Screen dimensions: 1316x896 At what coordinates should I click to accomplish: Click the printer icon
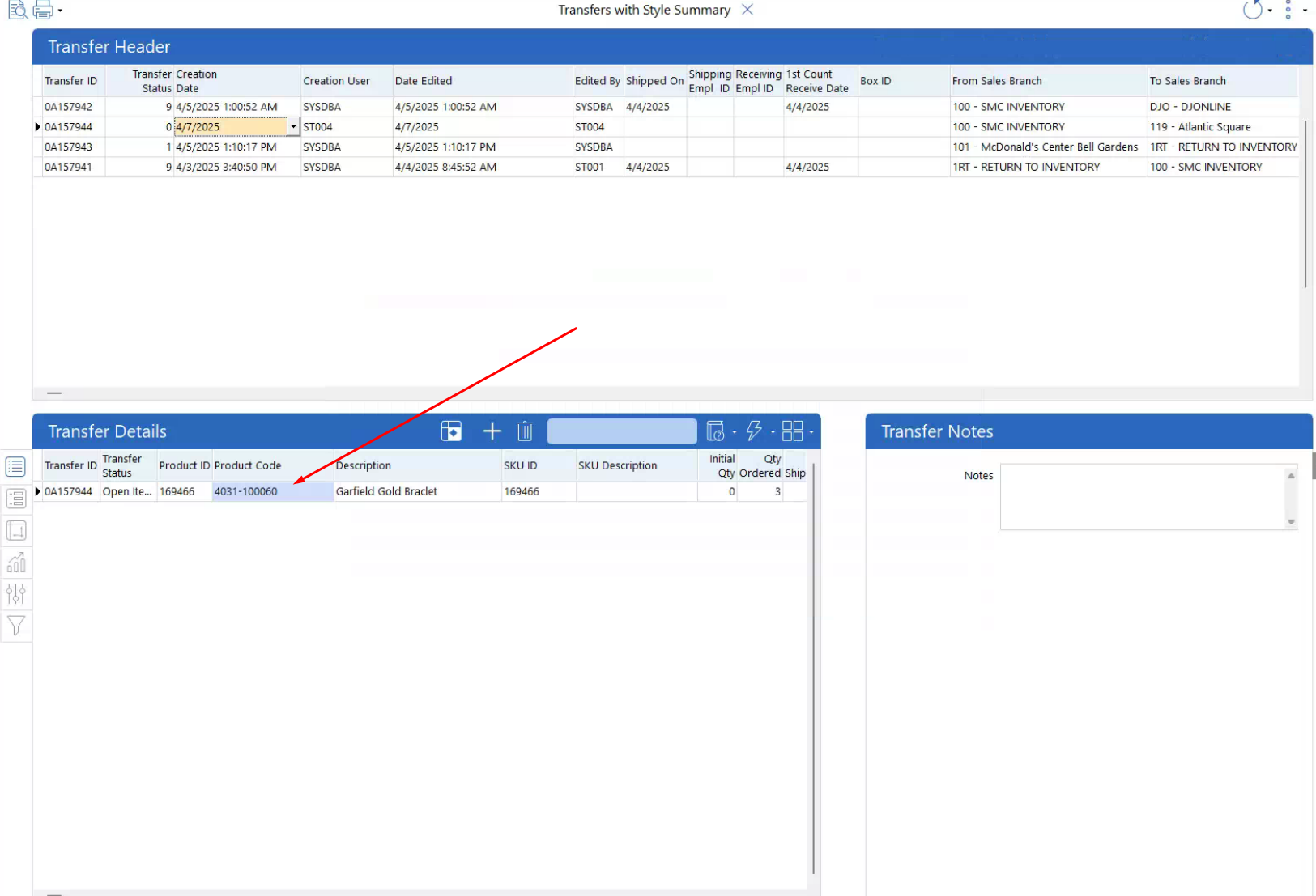43,10
